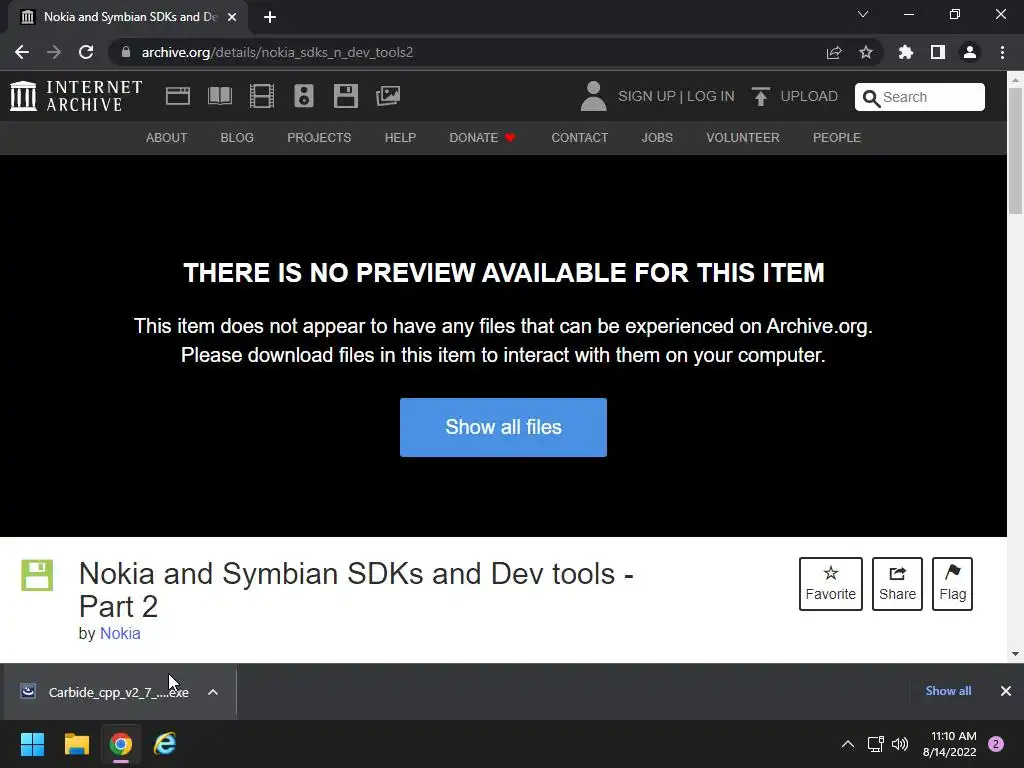Image resolution: width=1024 pixels, height=768 pixels.
Task: Open the PROJECTS menu item
Action: pyautogui.click(x=319, y=138)
